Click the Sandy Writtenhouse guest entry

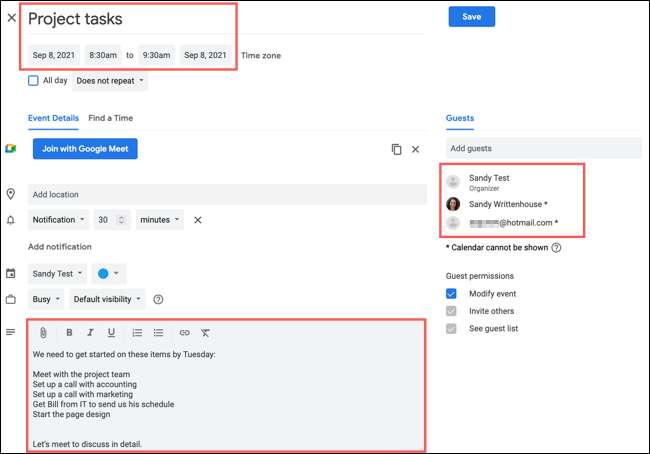(x=508, y=204)
